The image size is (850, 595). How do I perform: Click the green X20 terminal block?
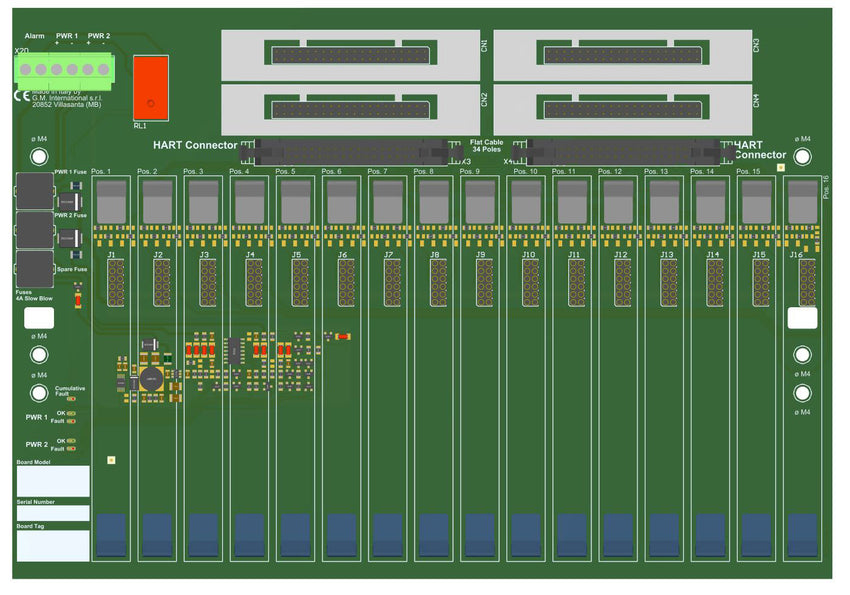[65, 69]
